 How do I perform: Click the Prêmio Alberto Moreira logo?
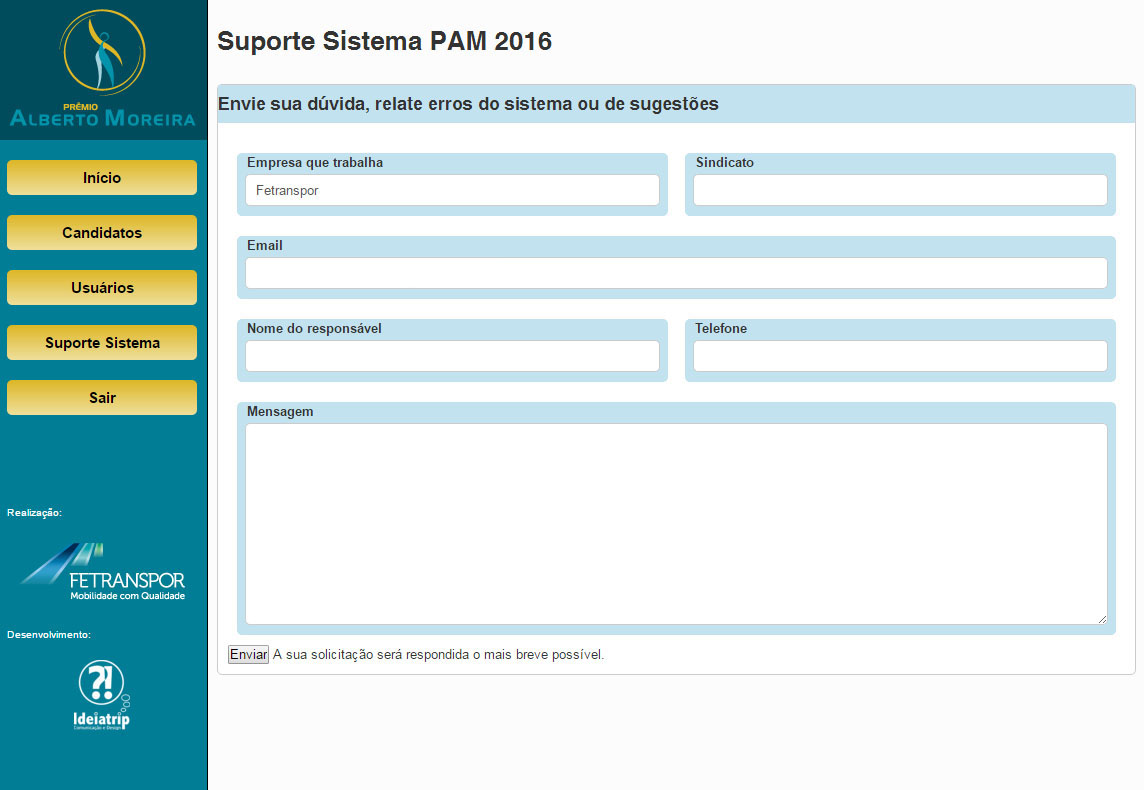102,70
